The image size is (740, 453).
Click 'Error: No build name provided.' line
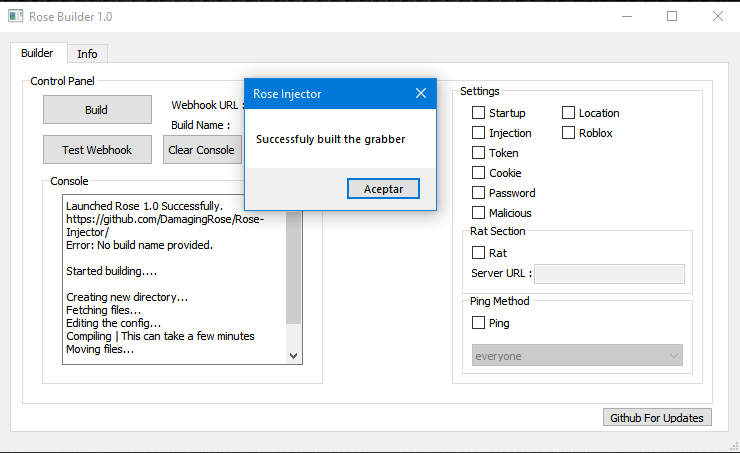tap(139, 245)
